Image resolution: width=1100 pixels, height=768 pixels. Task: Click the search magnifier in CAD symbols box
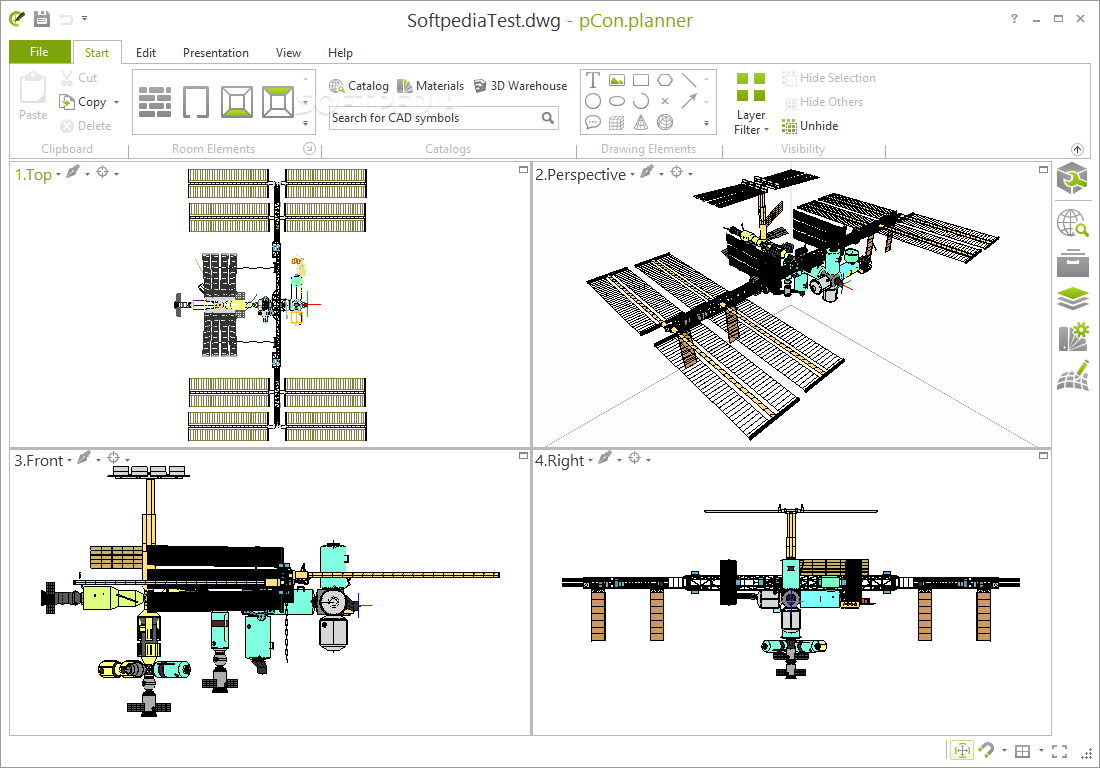(548, 118)
